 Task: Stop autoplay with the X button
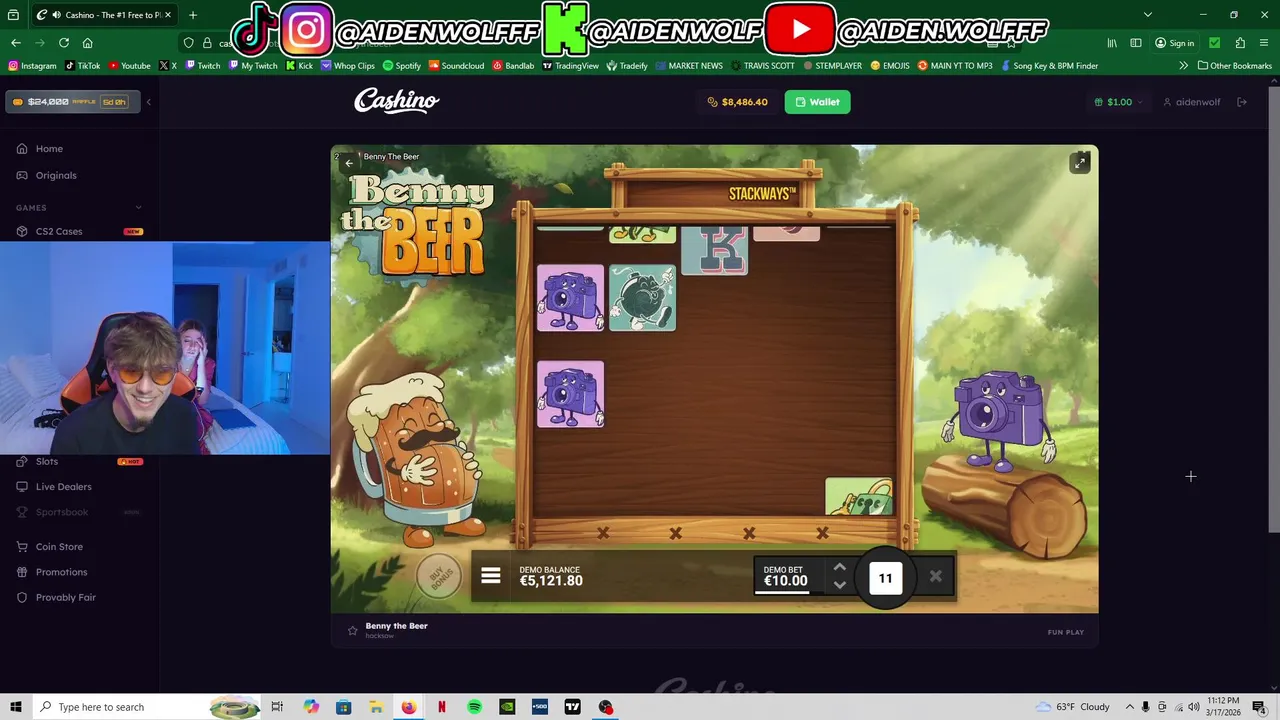pyautogui.click(x=935, y=577)
